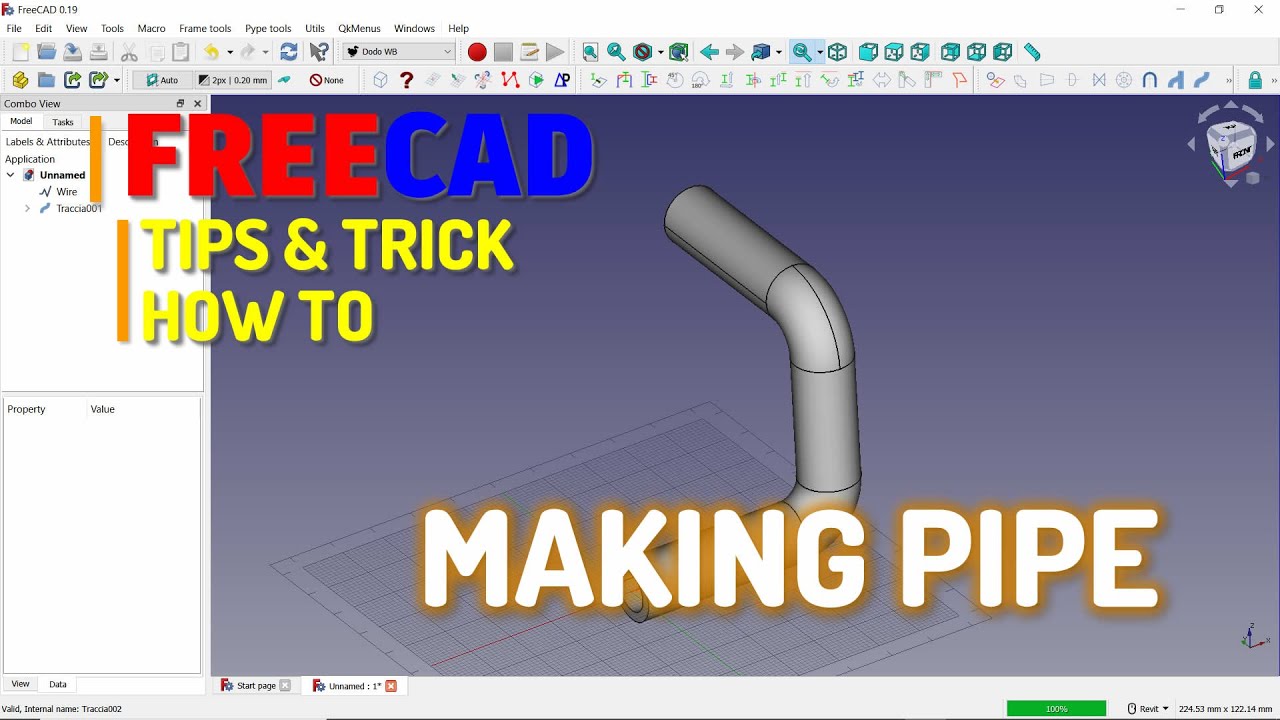Open the draw style dropdown arrow
This screenshot has height=720, width=1280.
tap(661, 52)
